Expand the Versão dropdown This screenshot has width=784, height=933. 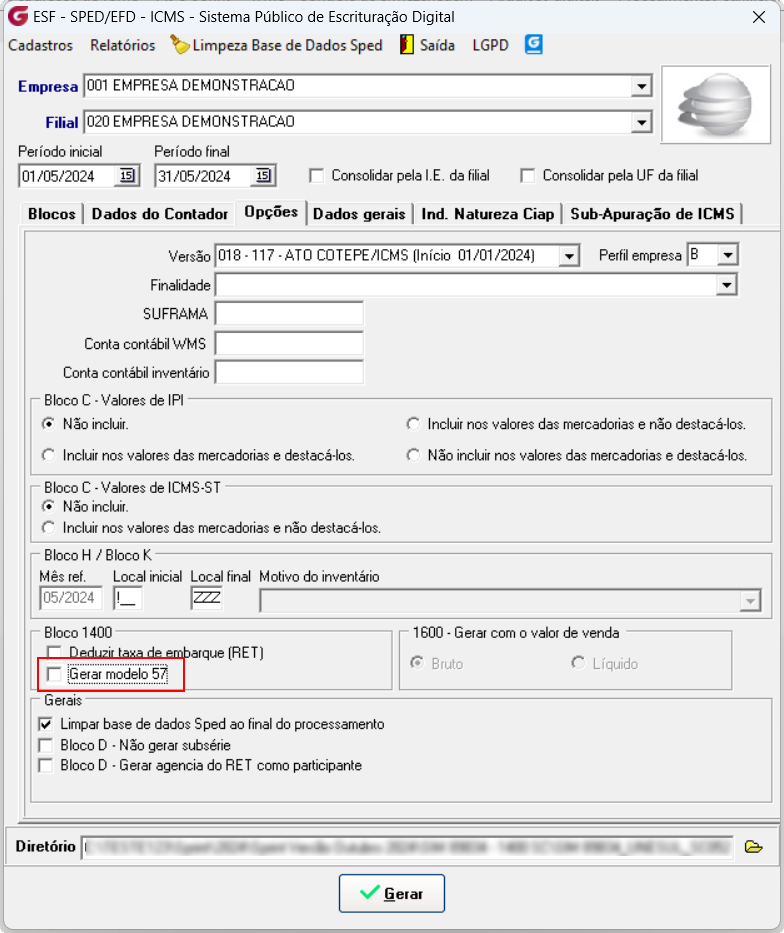click(569, 256)
